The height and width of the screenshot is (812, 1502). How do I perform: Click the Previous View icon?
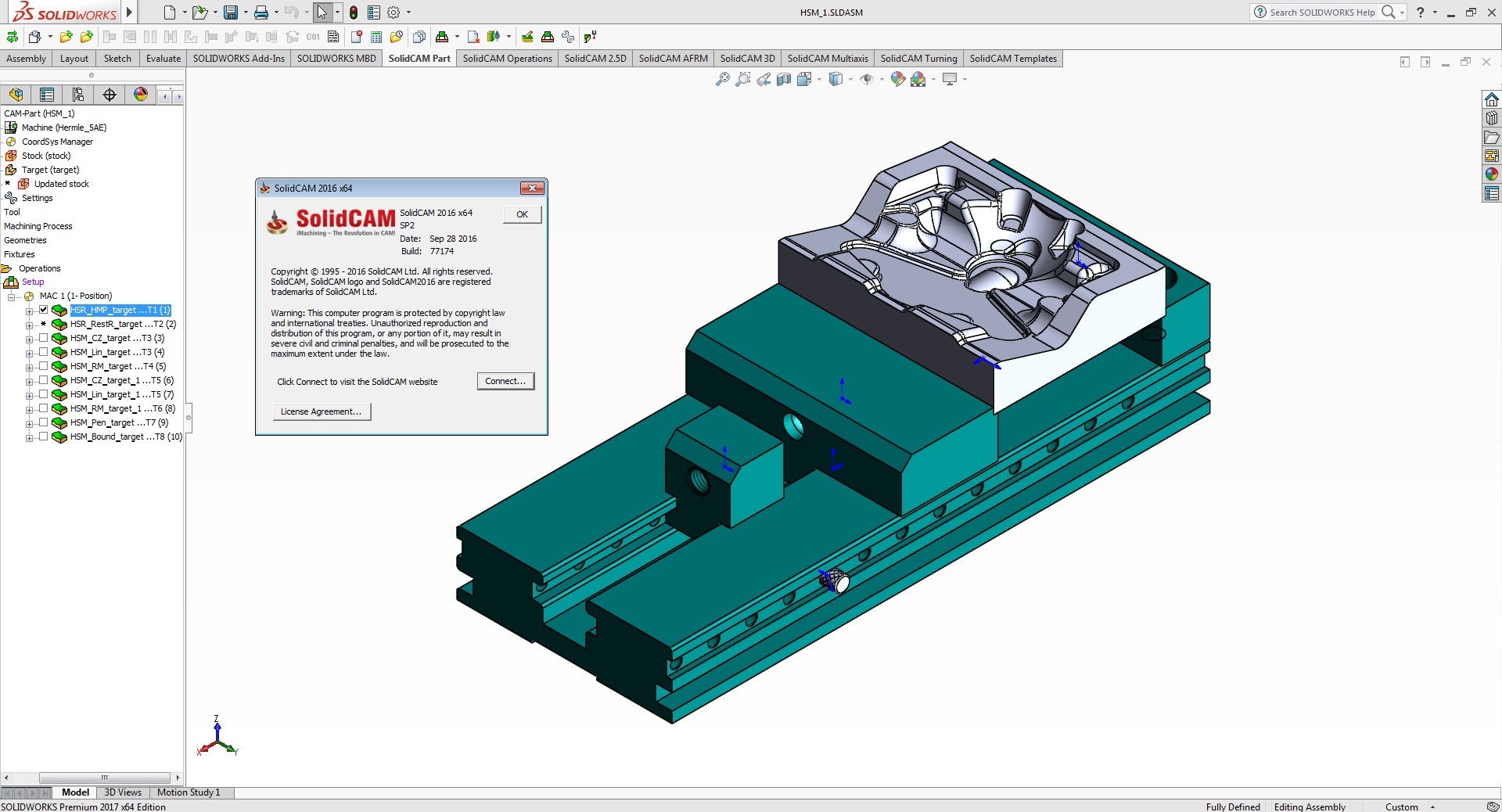[x=764, y=79]
